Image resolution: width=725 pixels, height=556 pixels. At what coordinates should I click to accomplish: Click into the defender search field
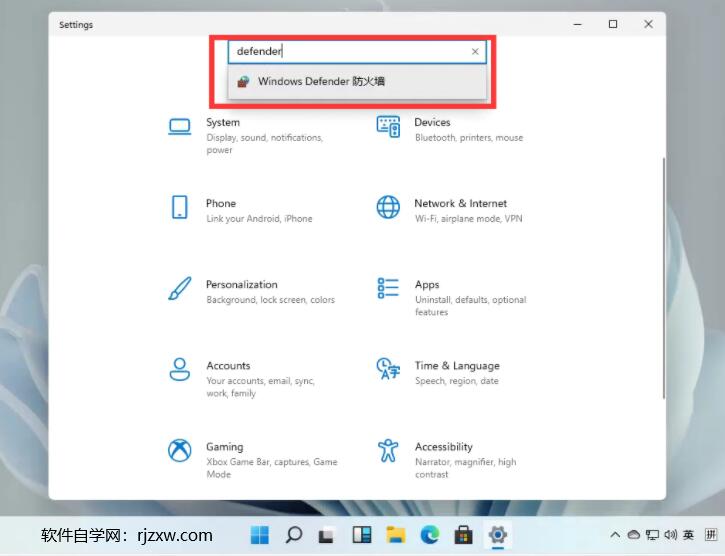click(x=357, y=51)
